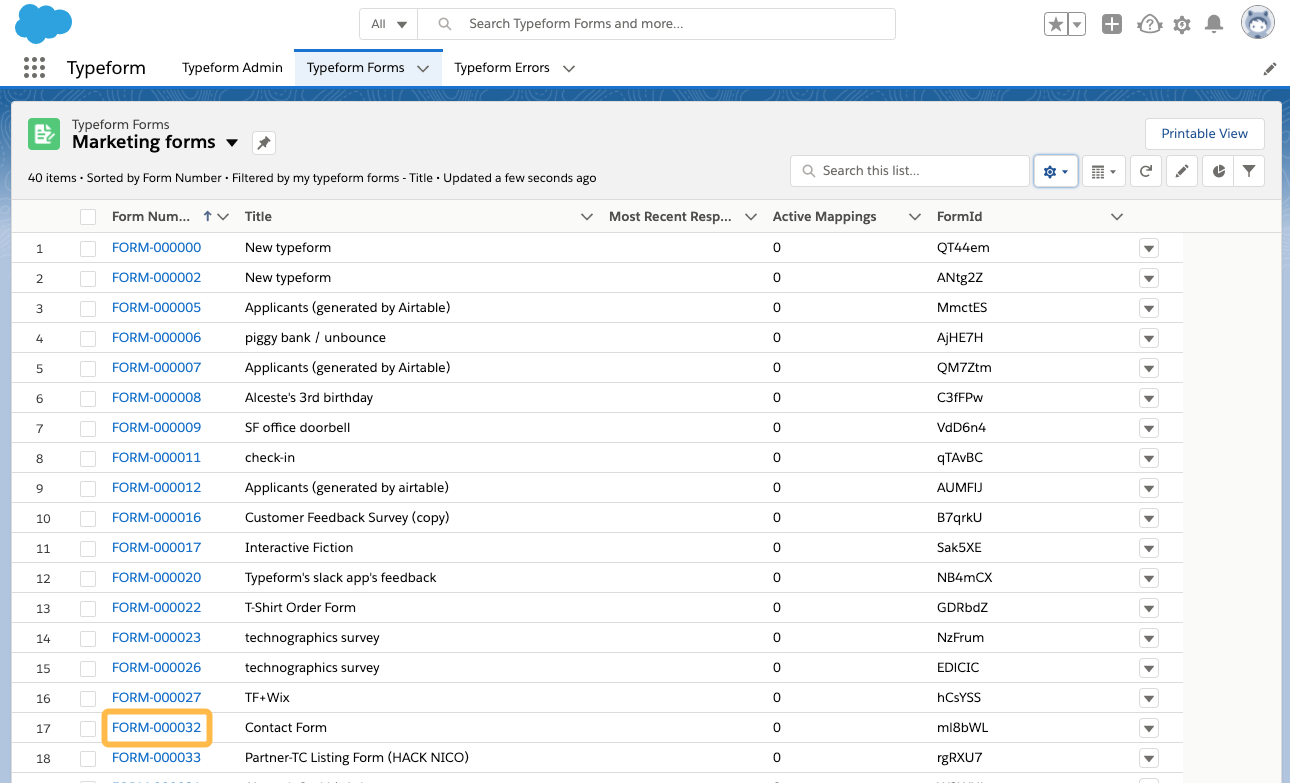This screenshot has width=1290, height=783.
Task: Open Active Mappings column menu chevron
Action: (x=915, y=216)
